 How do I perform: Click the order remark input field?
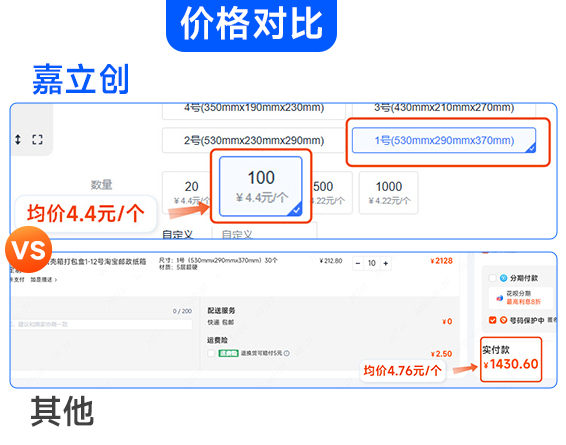[x=101, y=324]
